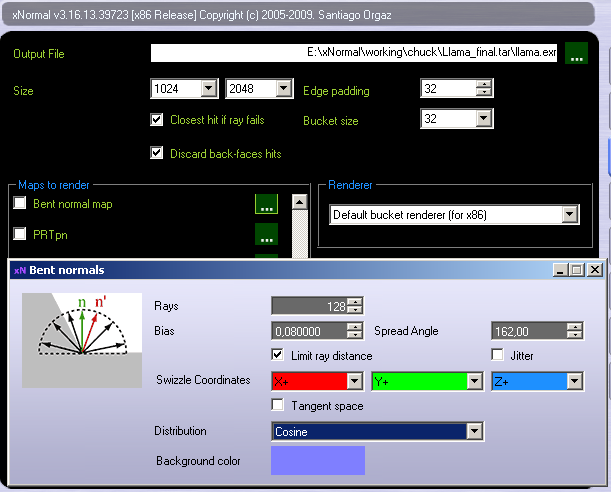The image size is (611, 492).
Task: Enable the Bent normal map checkbox
Action: [x=20, y=204]
